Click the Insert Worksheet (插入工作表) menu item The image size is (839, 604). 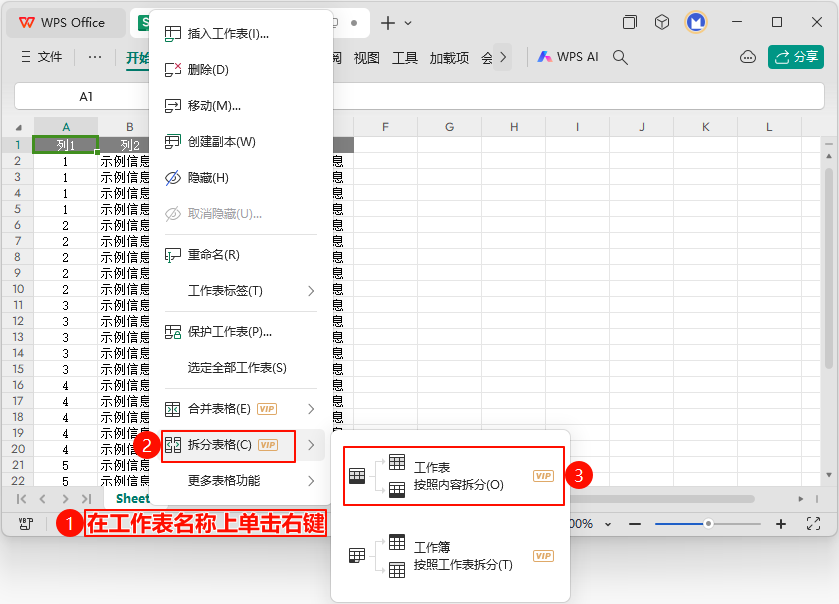pyautogui.click(x=228, y=34)
